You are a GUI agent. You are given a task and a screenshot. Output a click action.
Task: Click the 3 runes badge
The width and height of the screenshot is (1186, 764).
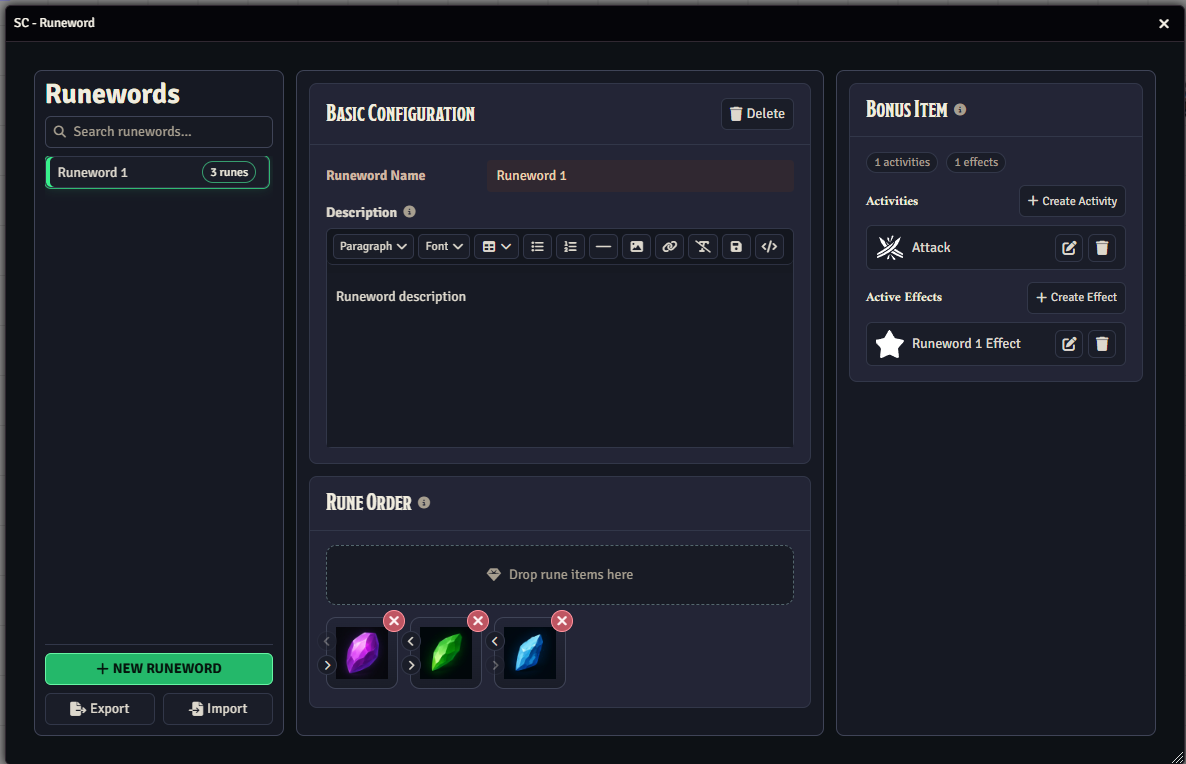[x=228, y=172]
